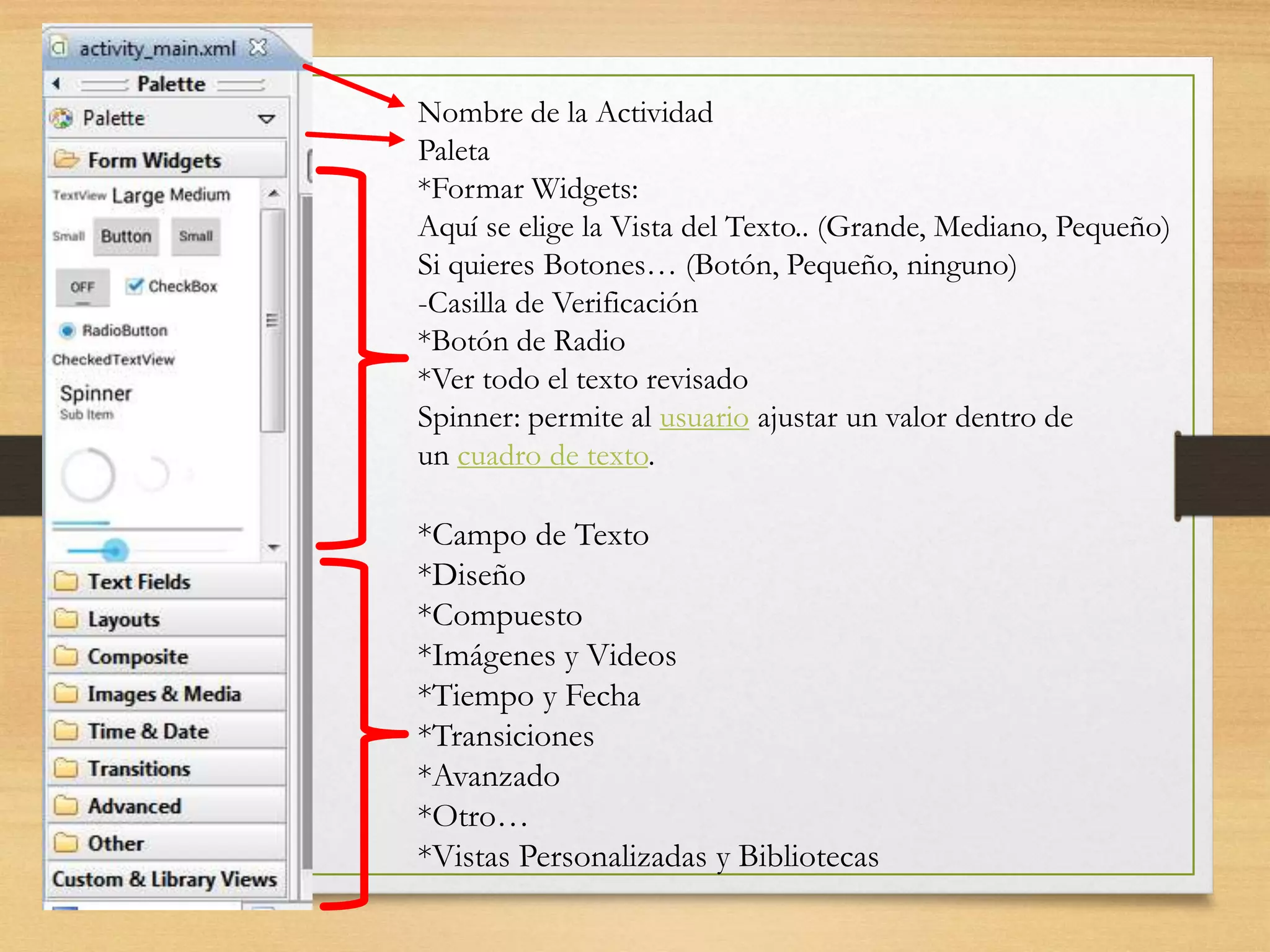Click the palette scrollbar up arrow
Viewport: 1270px width, 952px height.
pyautogui.click(x=273, y=194)
